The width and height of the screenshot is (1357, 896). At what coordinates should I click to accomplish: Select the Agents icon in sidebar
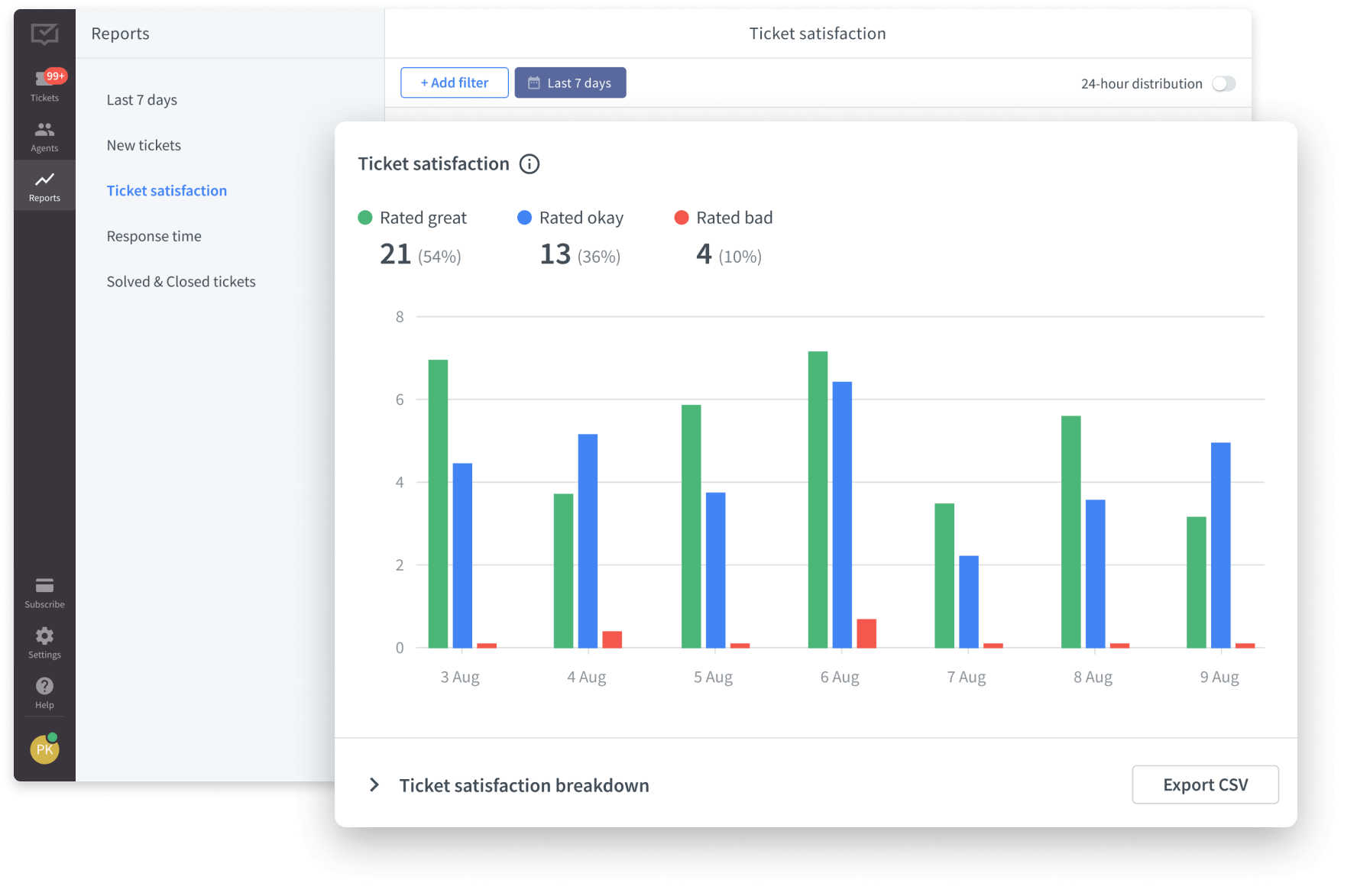[44, 134]
